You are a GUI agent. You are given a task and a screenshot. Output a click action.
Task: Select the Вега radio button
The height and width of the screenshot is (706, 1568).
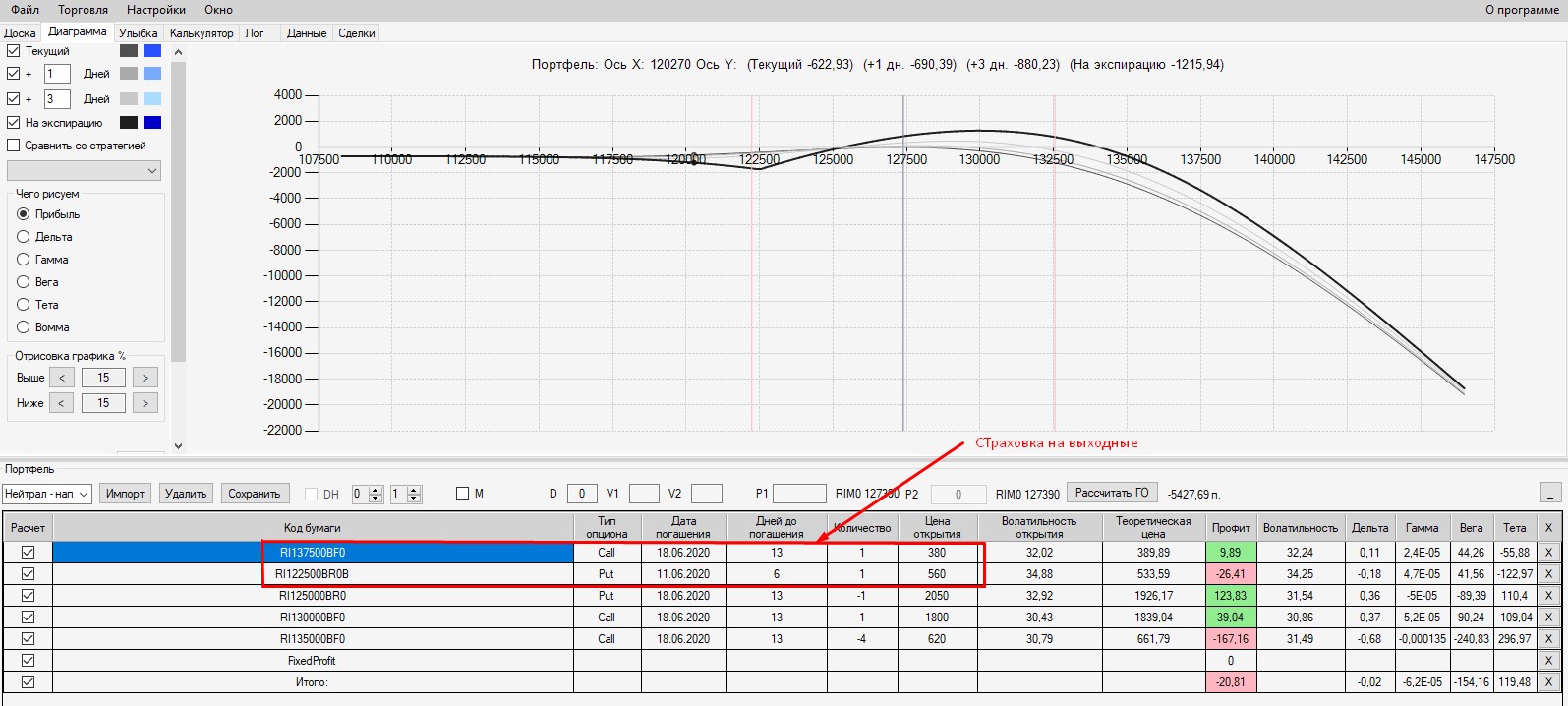24,282
